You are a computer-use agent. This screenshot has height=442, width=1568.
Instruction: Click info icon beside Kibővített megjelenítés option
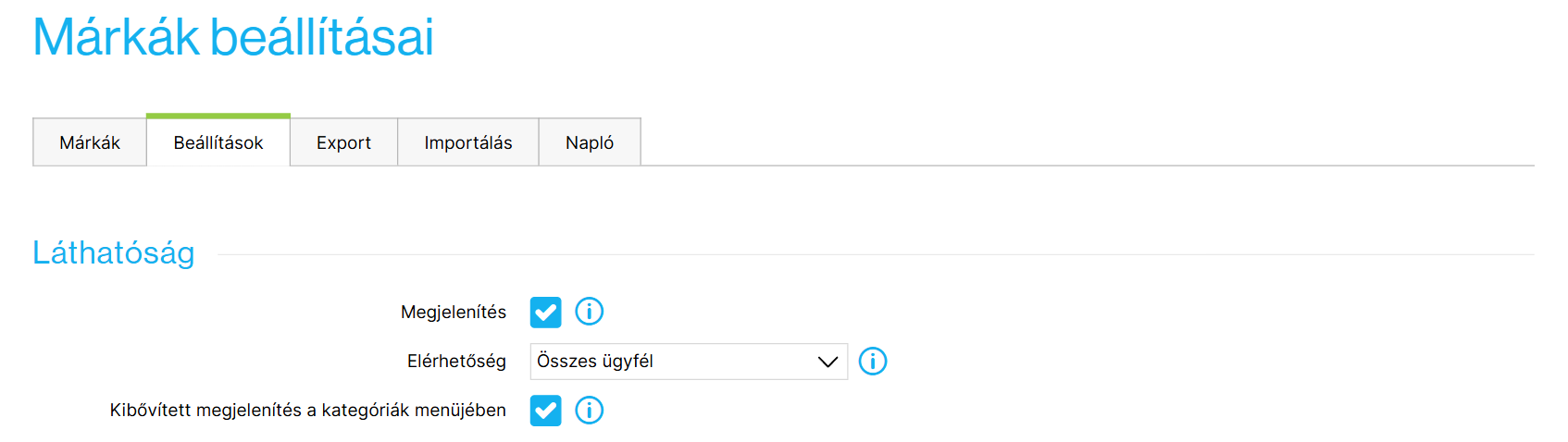click(589, 410)
